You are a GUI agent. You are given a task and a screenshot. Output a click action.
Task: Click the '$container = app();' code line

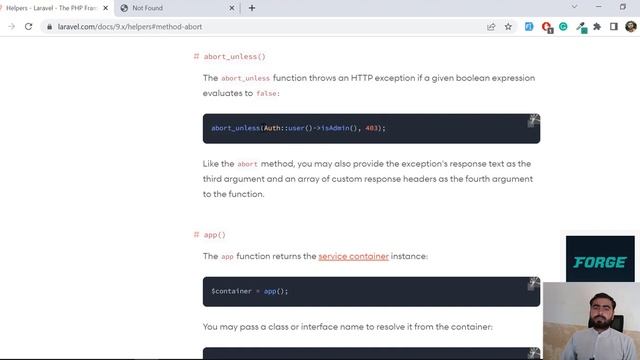pos(249,291)
